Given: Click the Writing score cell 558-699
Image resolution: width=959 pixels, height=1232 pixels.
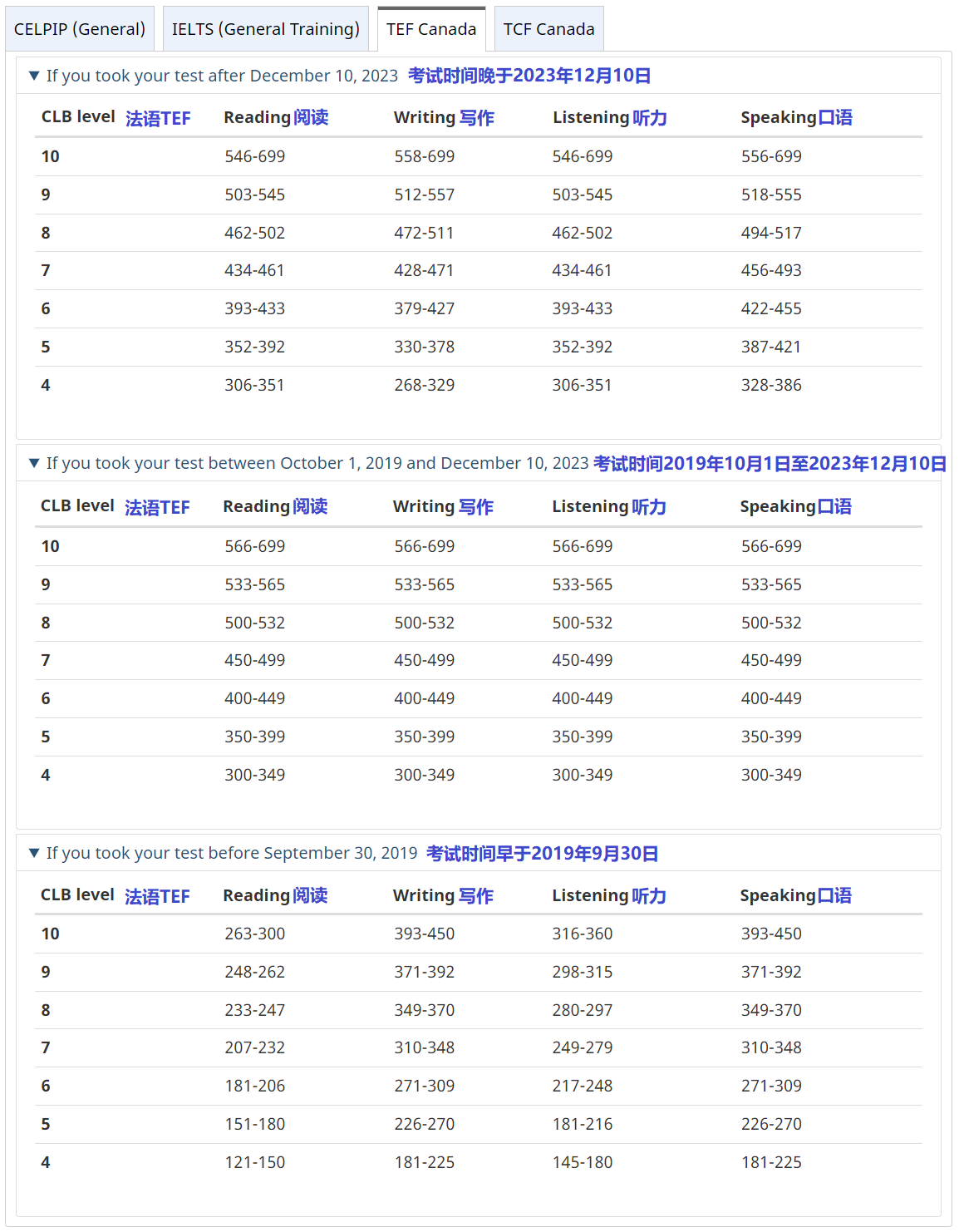Looking at the screenshot, I should (424, 156).
